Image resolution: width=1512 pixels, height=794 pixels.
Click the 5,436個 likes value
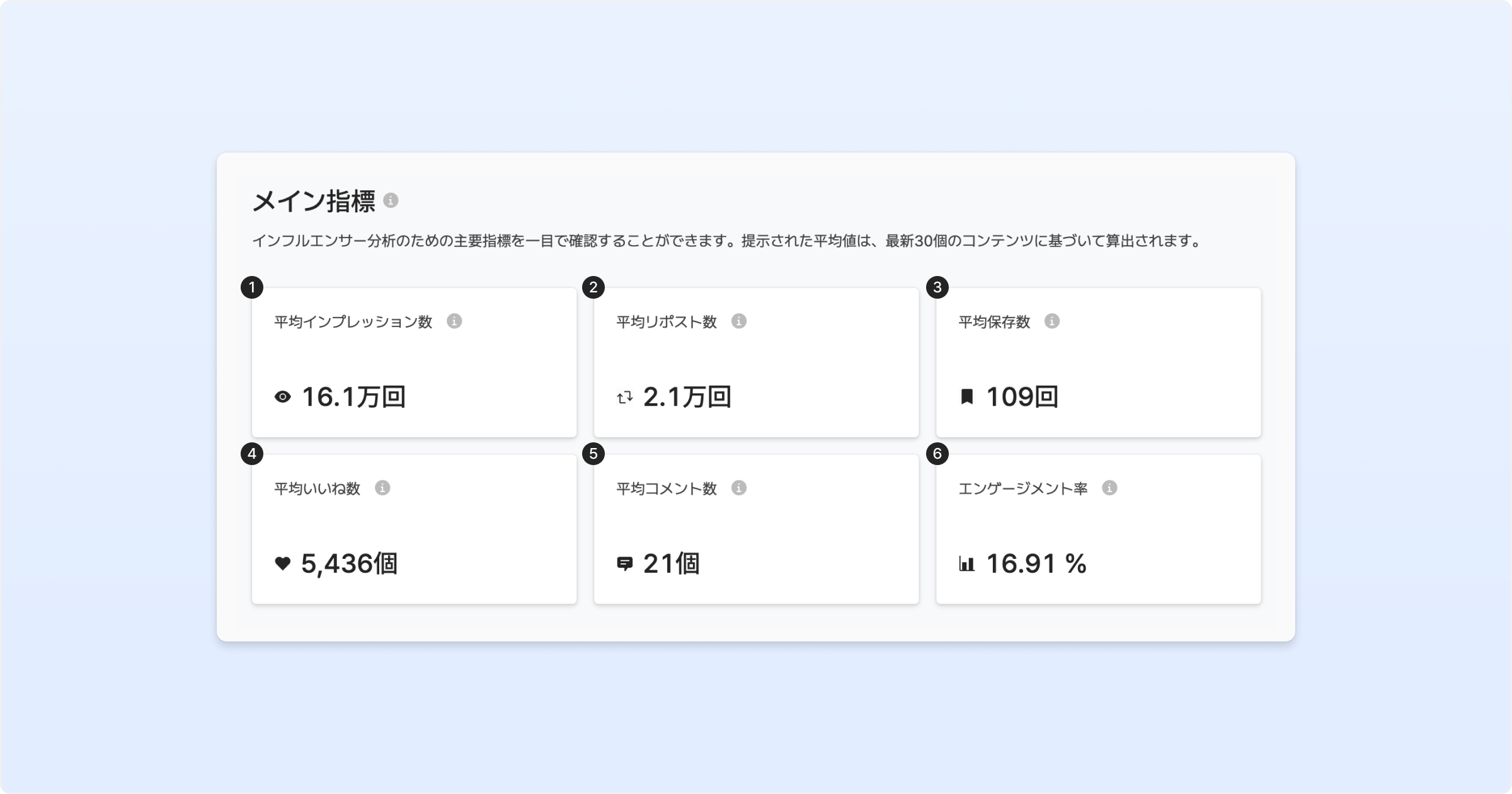(x=349, y=563)
